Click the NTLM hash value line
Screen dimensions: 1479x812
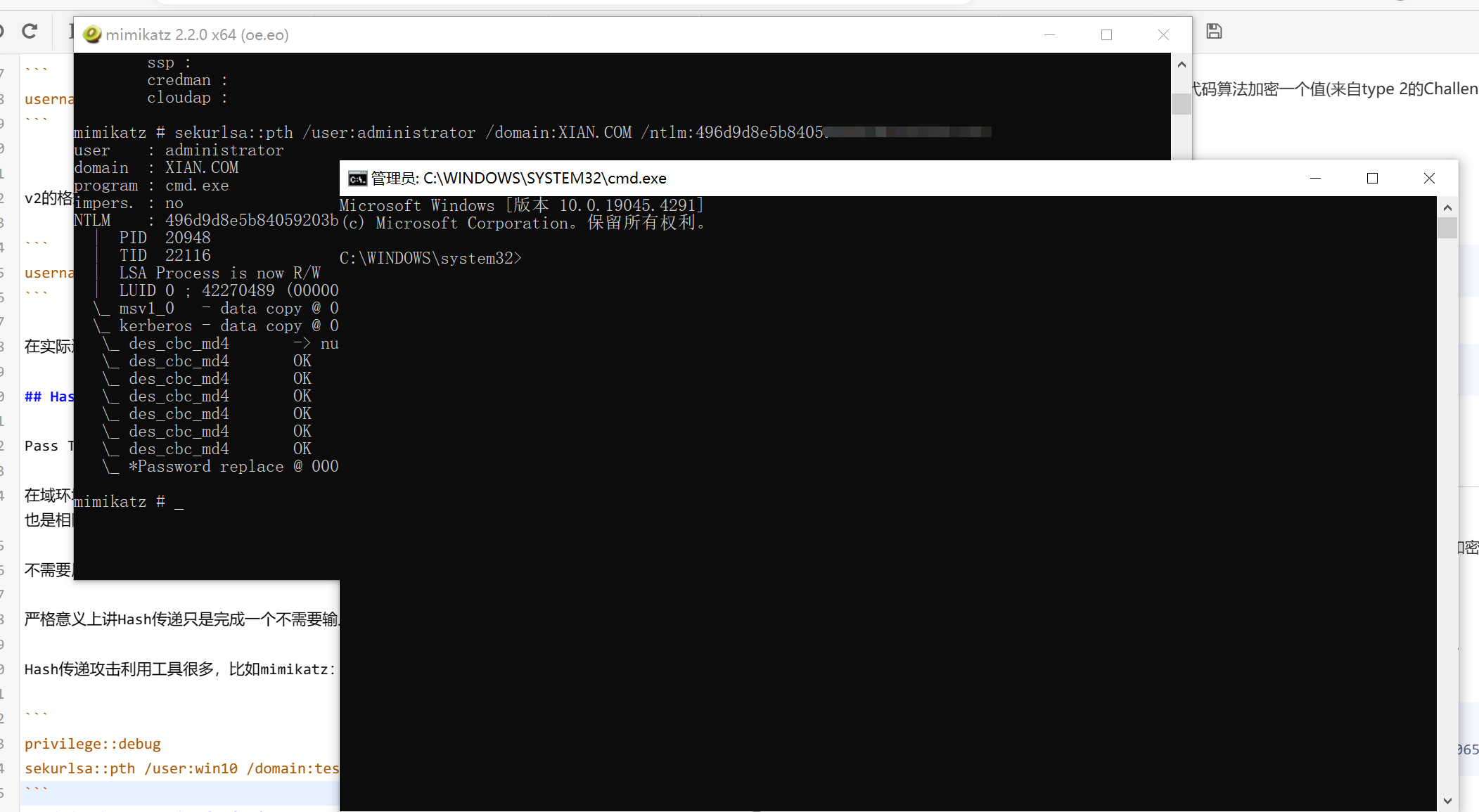tap(206, 220)
